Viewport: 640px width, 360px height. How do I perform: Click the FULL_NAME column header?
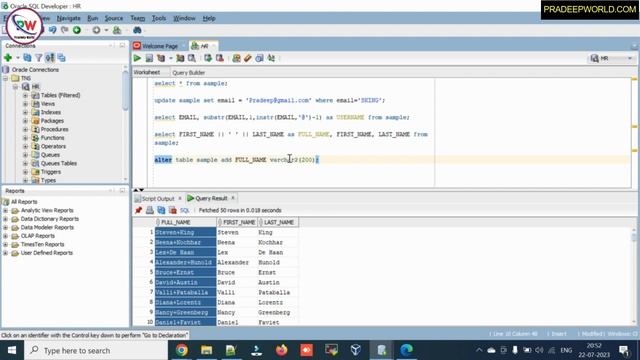[x=185, y=222]
